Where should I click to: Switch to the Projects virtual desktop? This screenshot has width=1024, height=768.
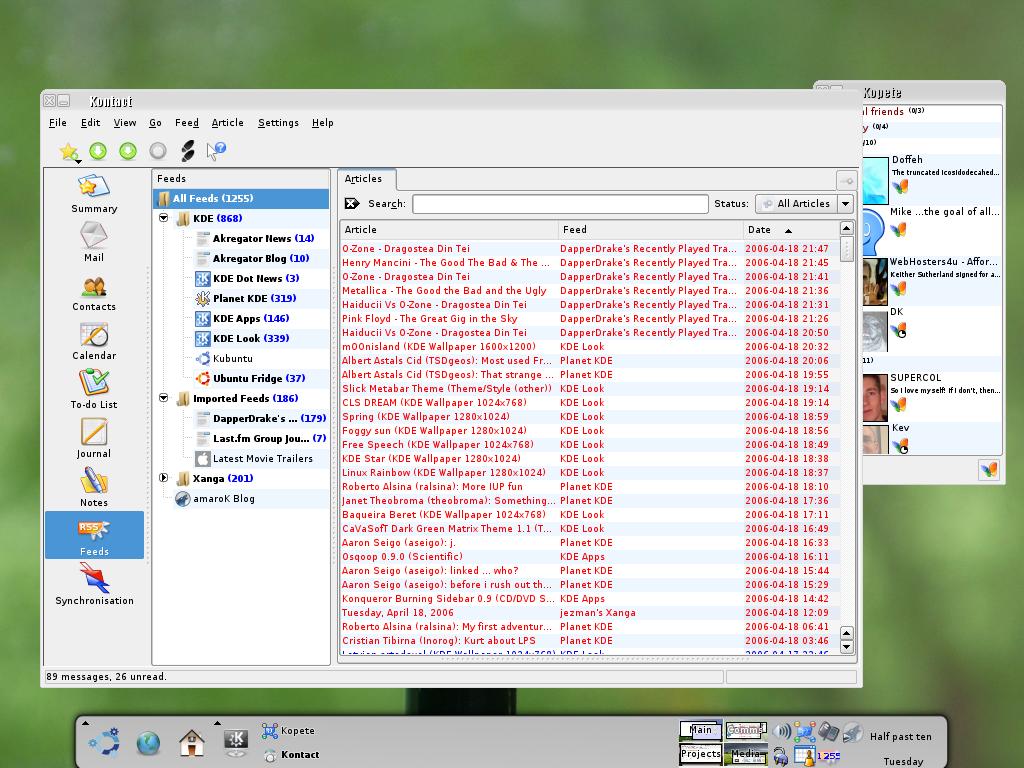tap(701, 754)
